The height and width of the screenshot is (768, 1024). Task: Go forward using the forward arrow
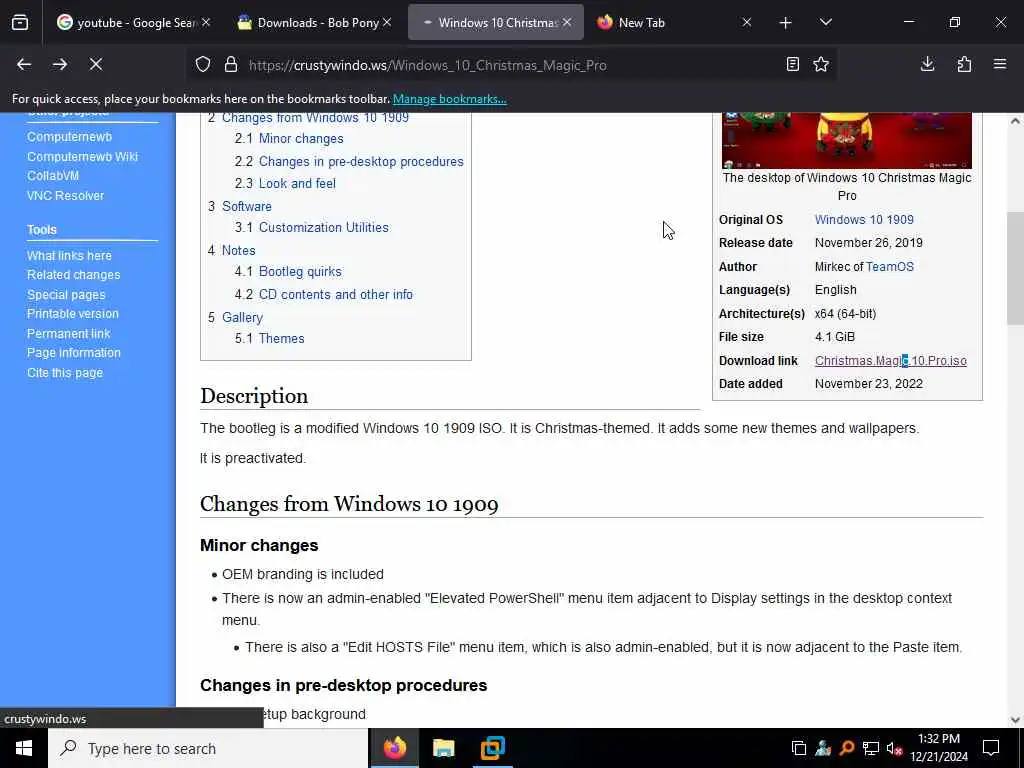click(x=60, y=64)
